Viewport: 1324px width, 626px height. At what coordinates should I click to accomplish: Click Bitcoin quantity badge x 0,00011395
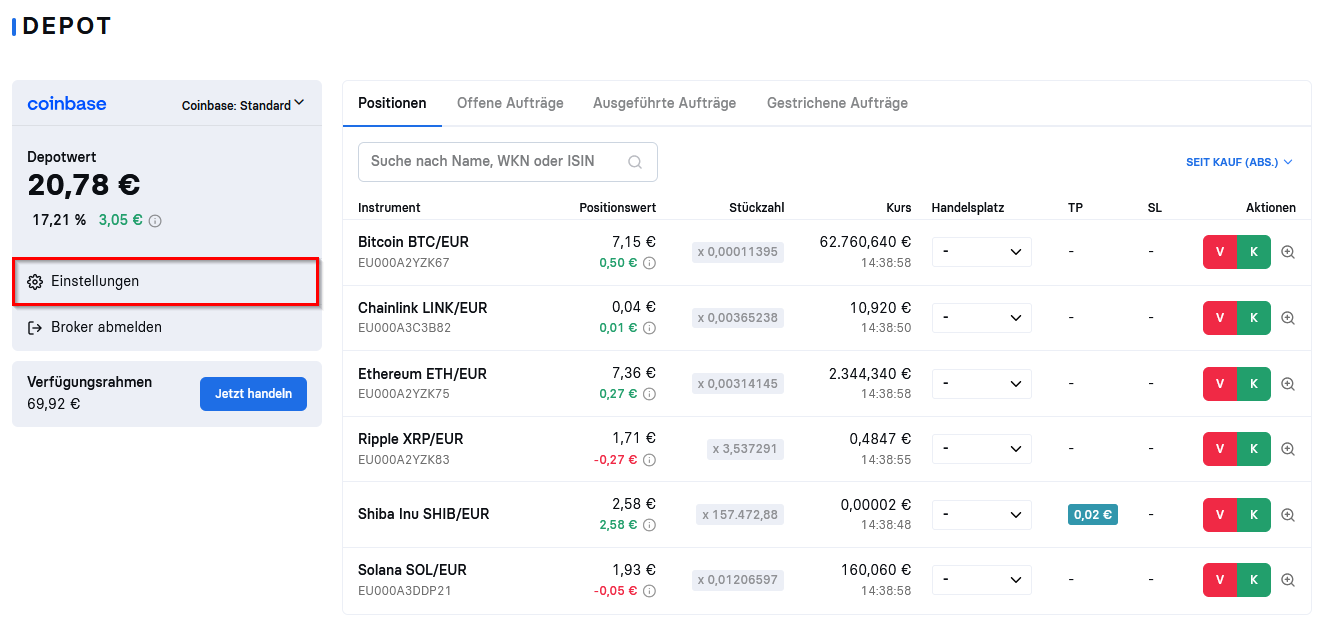738,252
